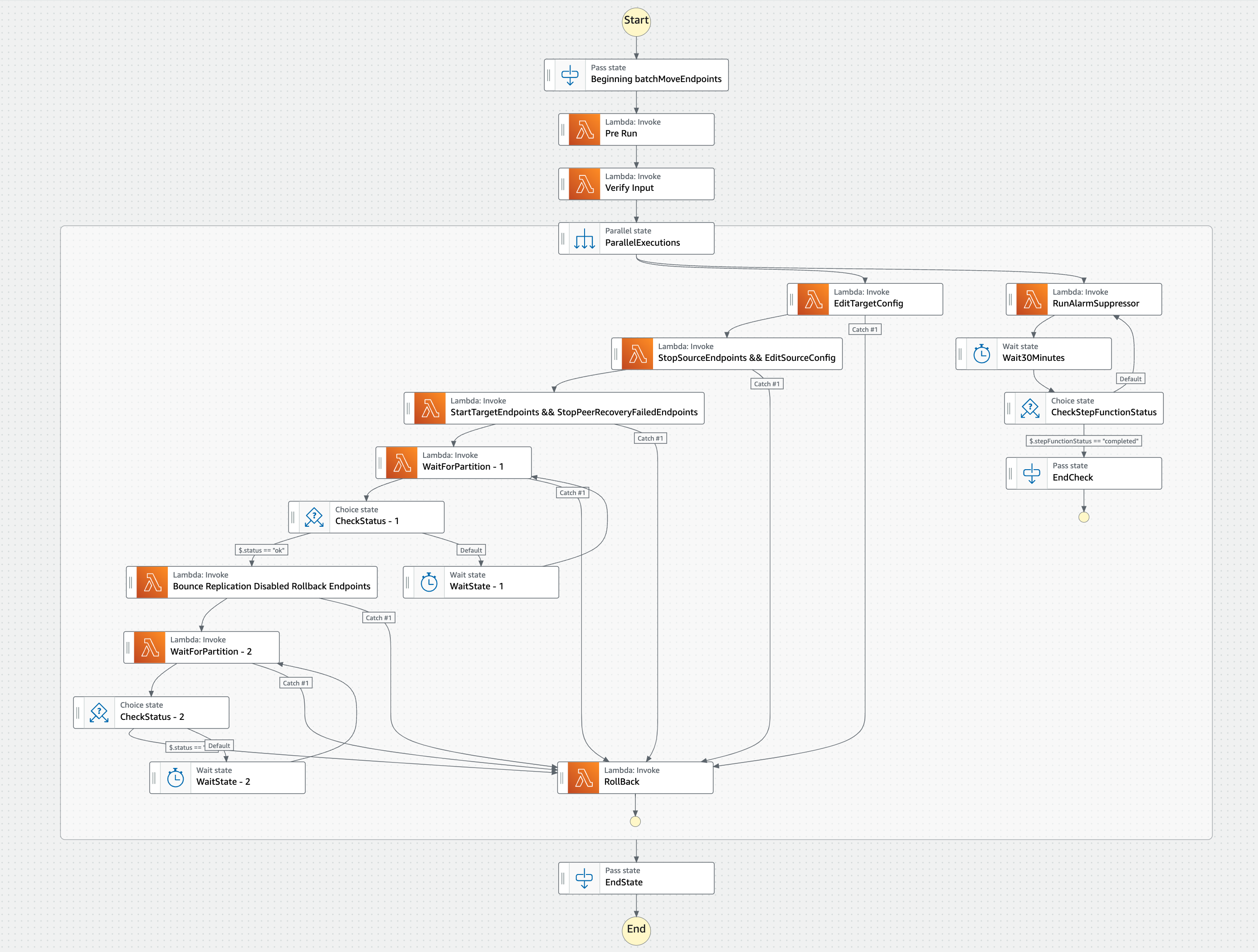The width and height of the screenshot is (1258, 952).
Task: Click the CheckStatus - 2 state name
Action: tap(152, 717)
